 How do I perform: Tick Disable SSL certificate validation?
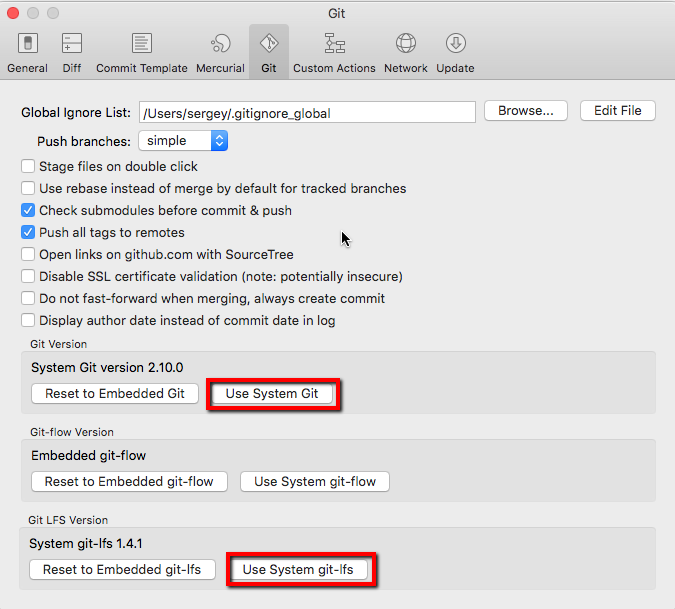coord(28,276)
